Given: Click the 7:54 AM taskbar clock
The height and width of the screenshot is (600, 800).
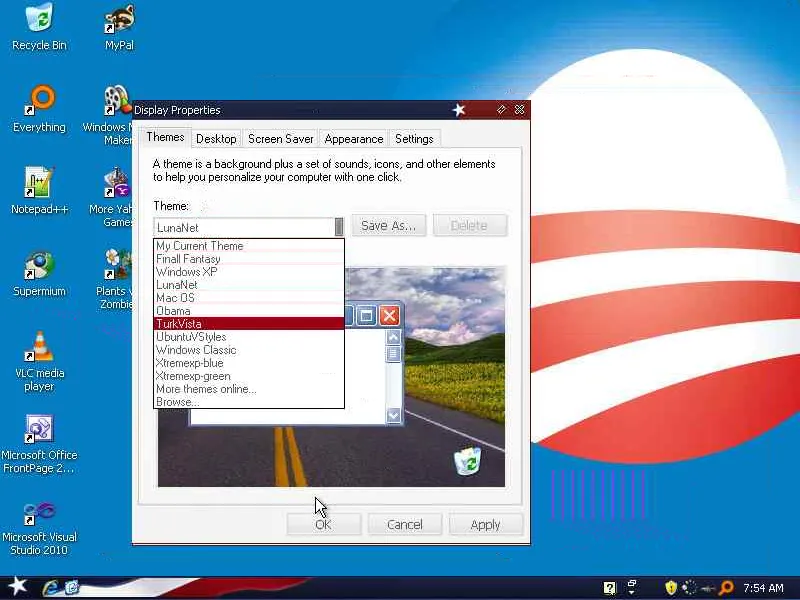Looking at the screenshot, I should (x=763, y=588).
